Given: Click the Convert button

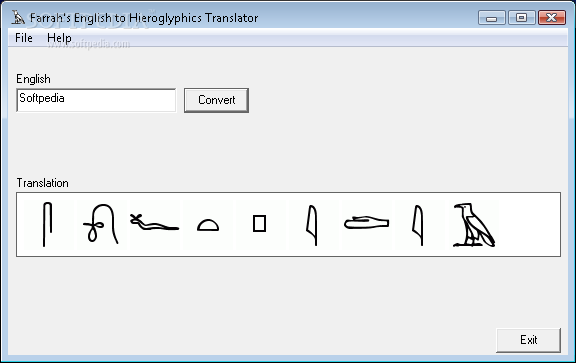Looking at the screenshot, I should coord(216,100).
